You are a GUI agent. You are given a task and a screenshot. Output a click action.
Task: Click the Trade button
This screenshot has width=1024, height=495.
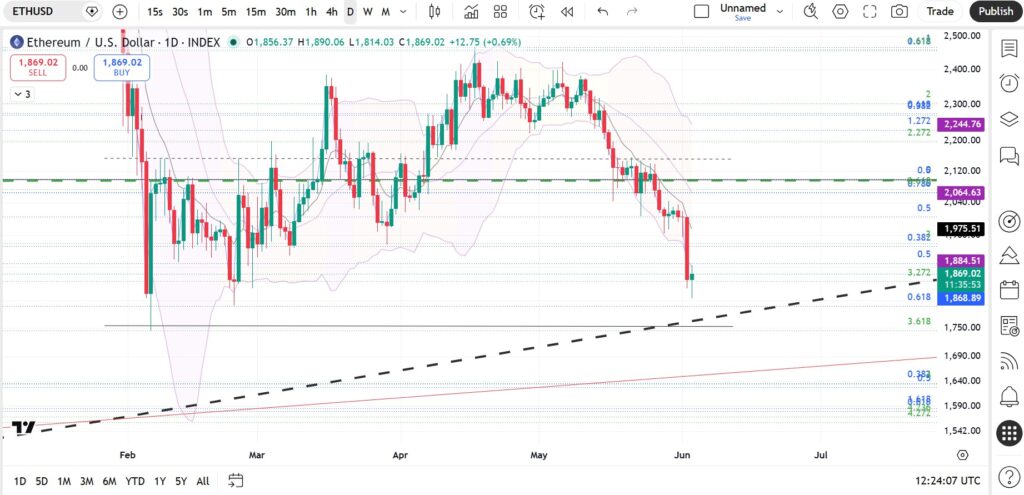click(940, 11)
